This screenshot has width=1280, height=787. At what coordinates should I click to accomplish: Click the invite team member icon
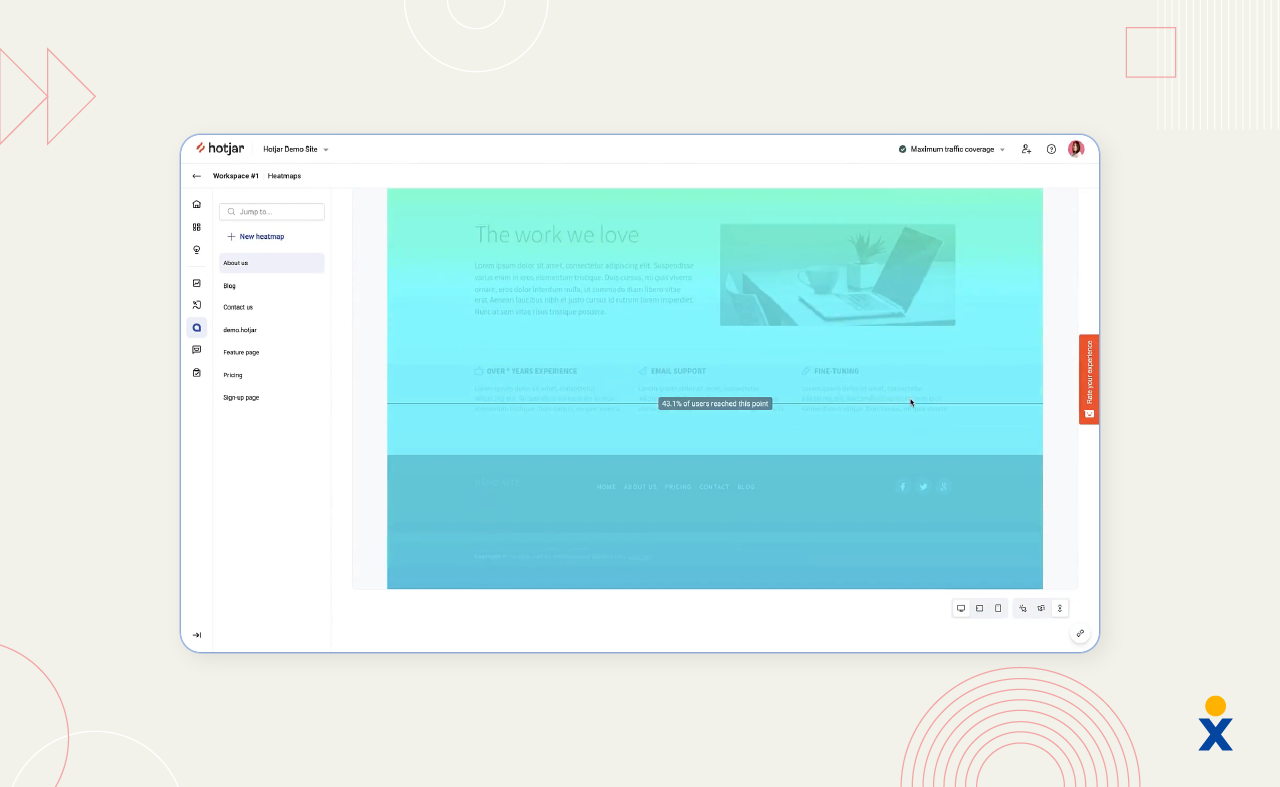pos(1026,149)
